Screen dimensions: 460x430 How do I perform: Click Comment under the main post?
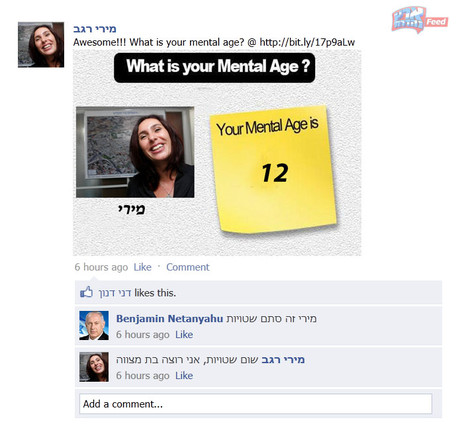(188, 267)
